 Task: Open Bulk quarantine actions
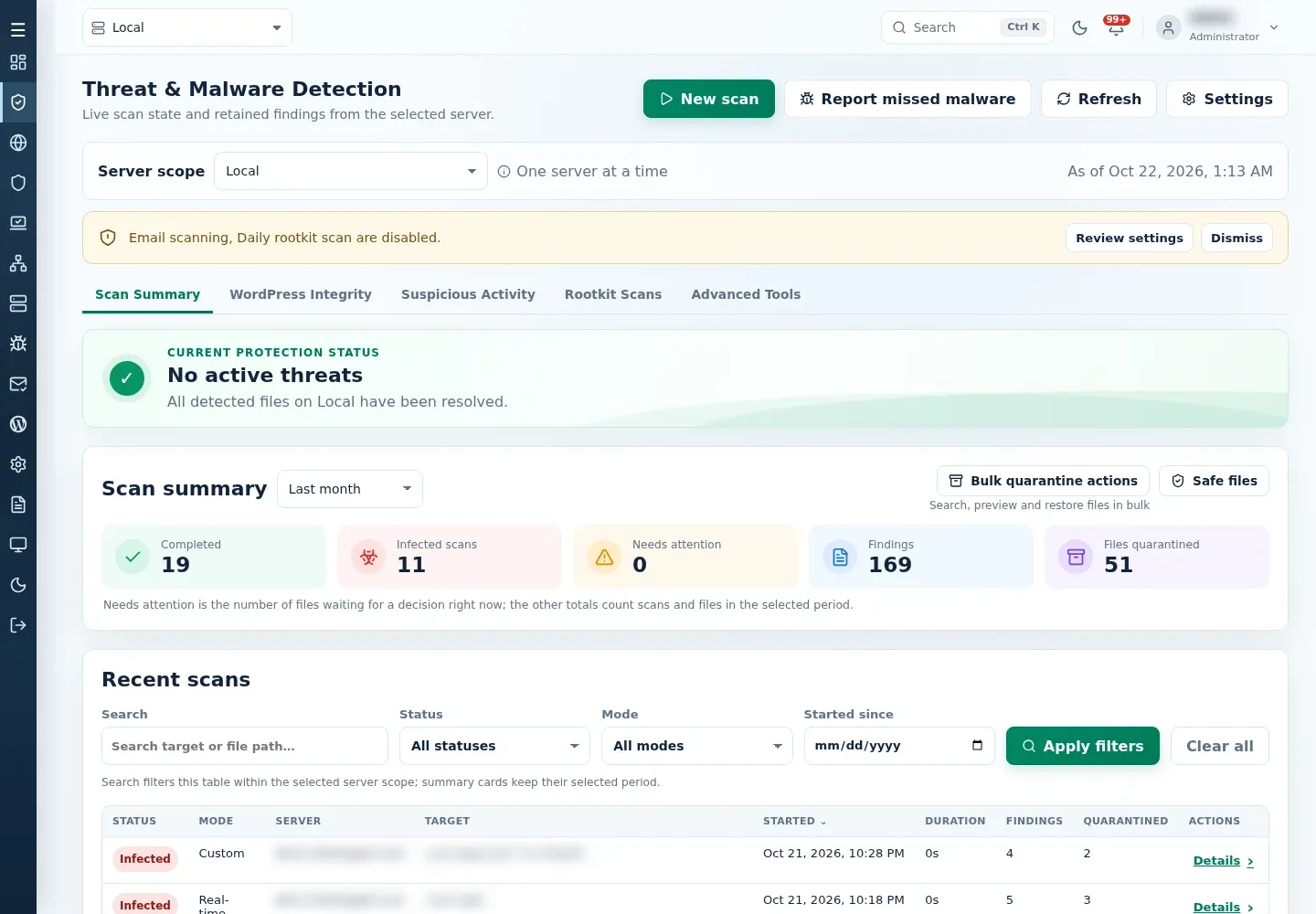pos(1043,481)
